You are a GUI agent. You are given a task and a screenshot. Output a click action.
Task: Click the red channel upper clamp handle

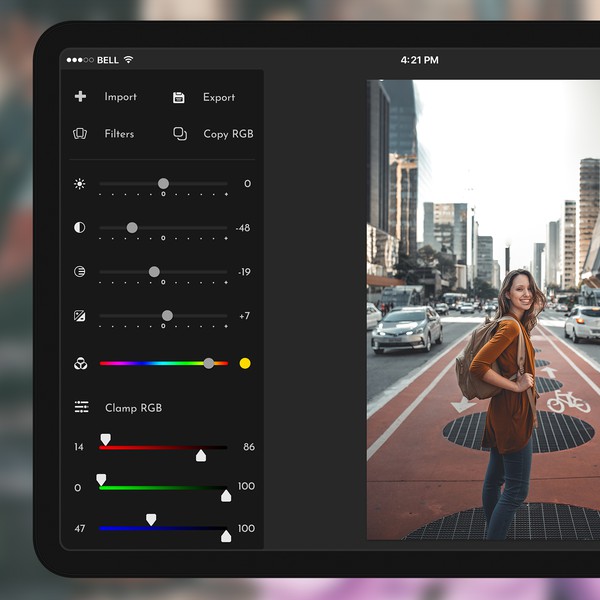coord(105,440)
